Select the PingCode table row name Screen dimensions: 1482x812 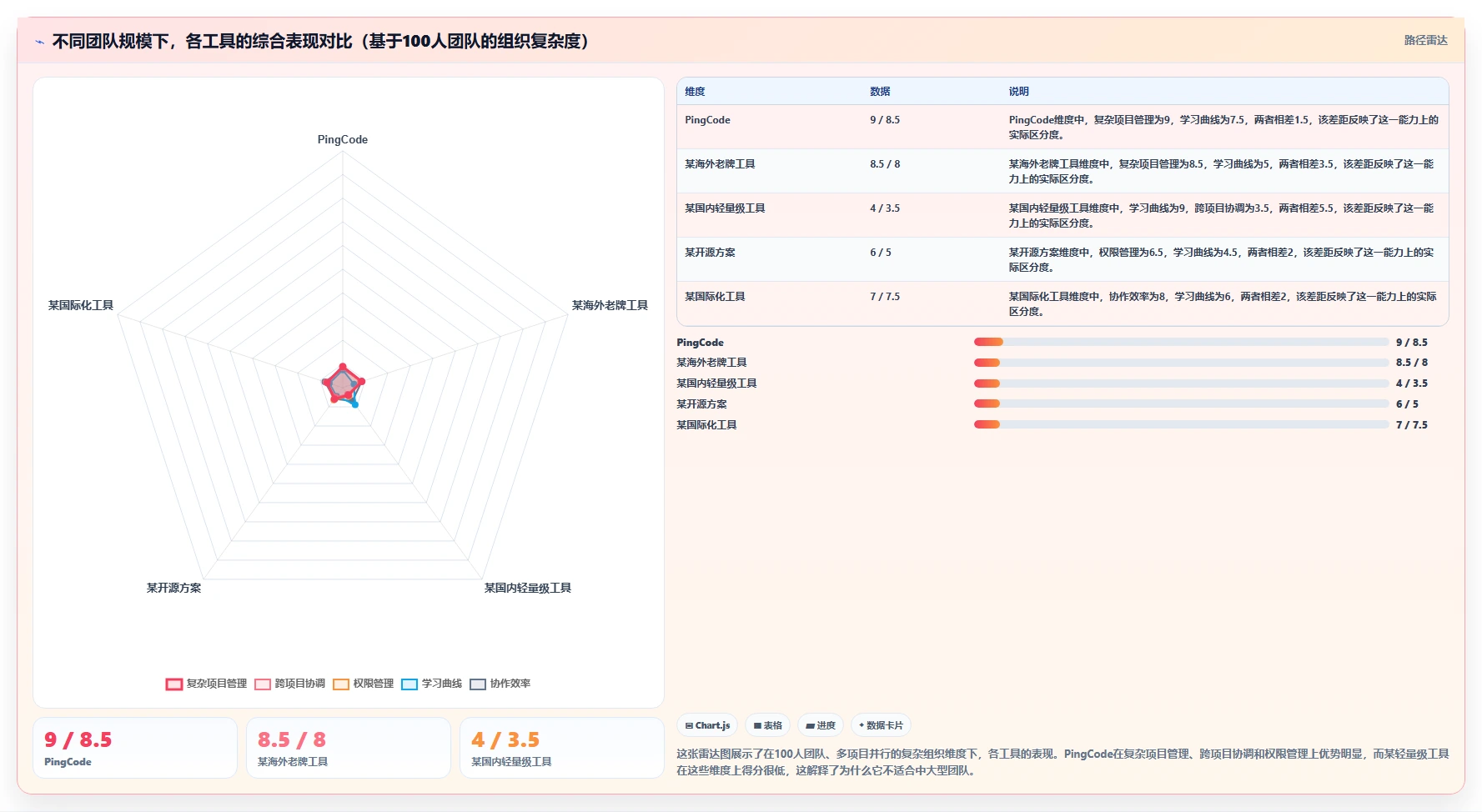pos(707,120)
